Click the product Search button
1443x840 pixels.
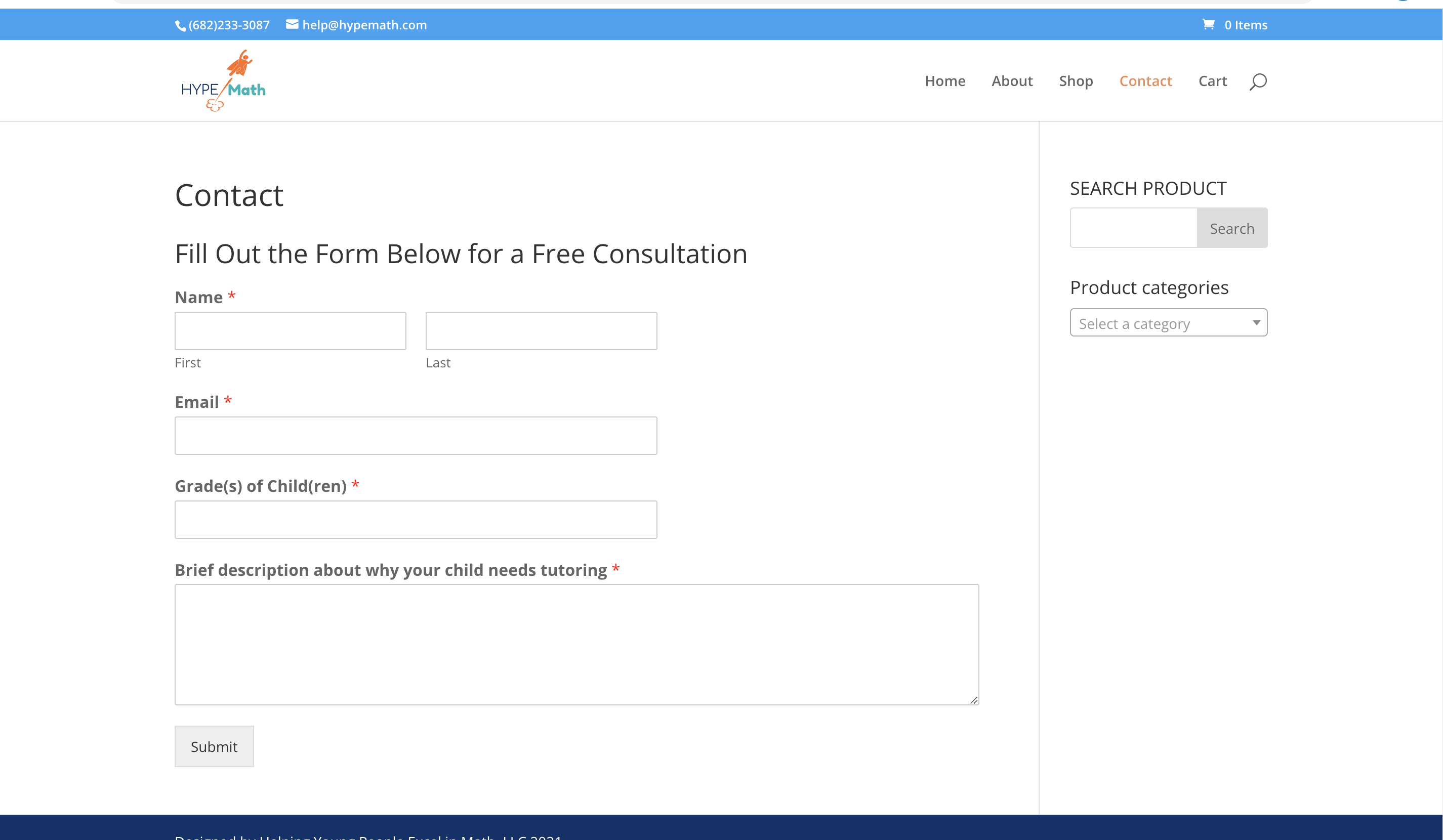[x=1232, y=228]
